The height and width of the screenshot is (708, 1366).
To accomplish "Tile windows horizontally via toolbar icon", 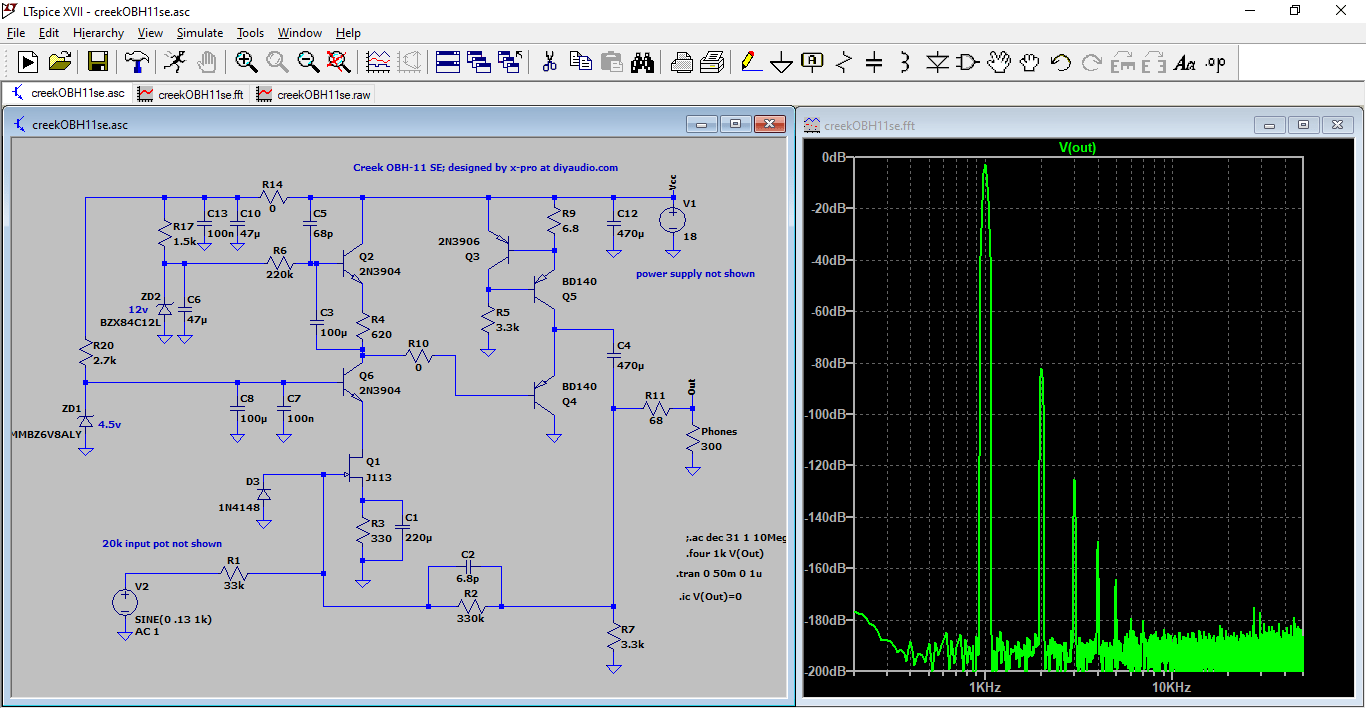I will [447, 62].
